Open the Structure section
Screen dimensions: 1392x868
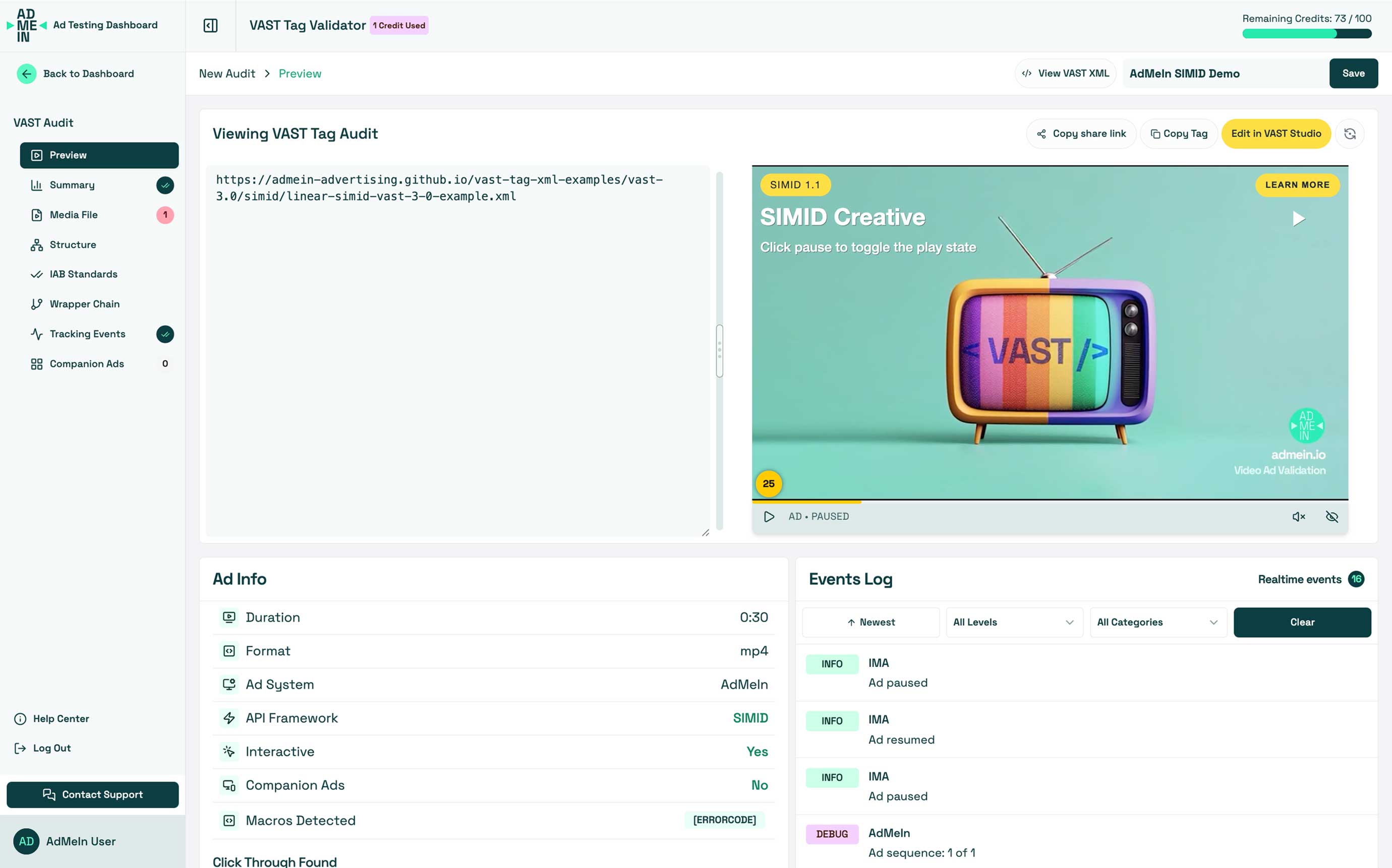coord(99,244)
